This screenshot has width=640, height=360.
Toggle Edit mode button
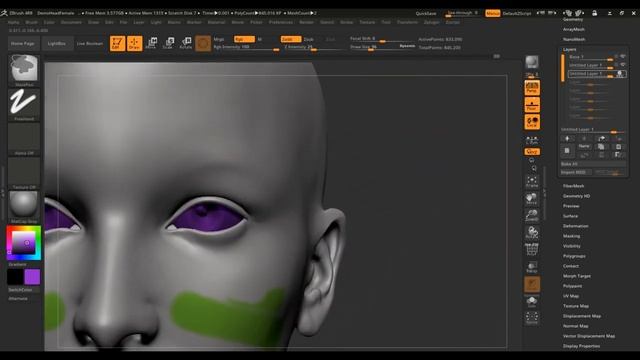[x=118, y=43]
